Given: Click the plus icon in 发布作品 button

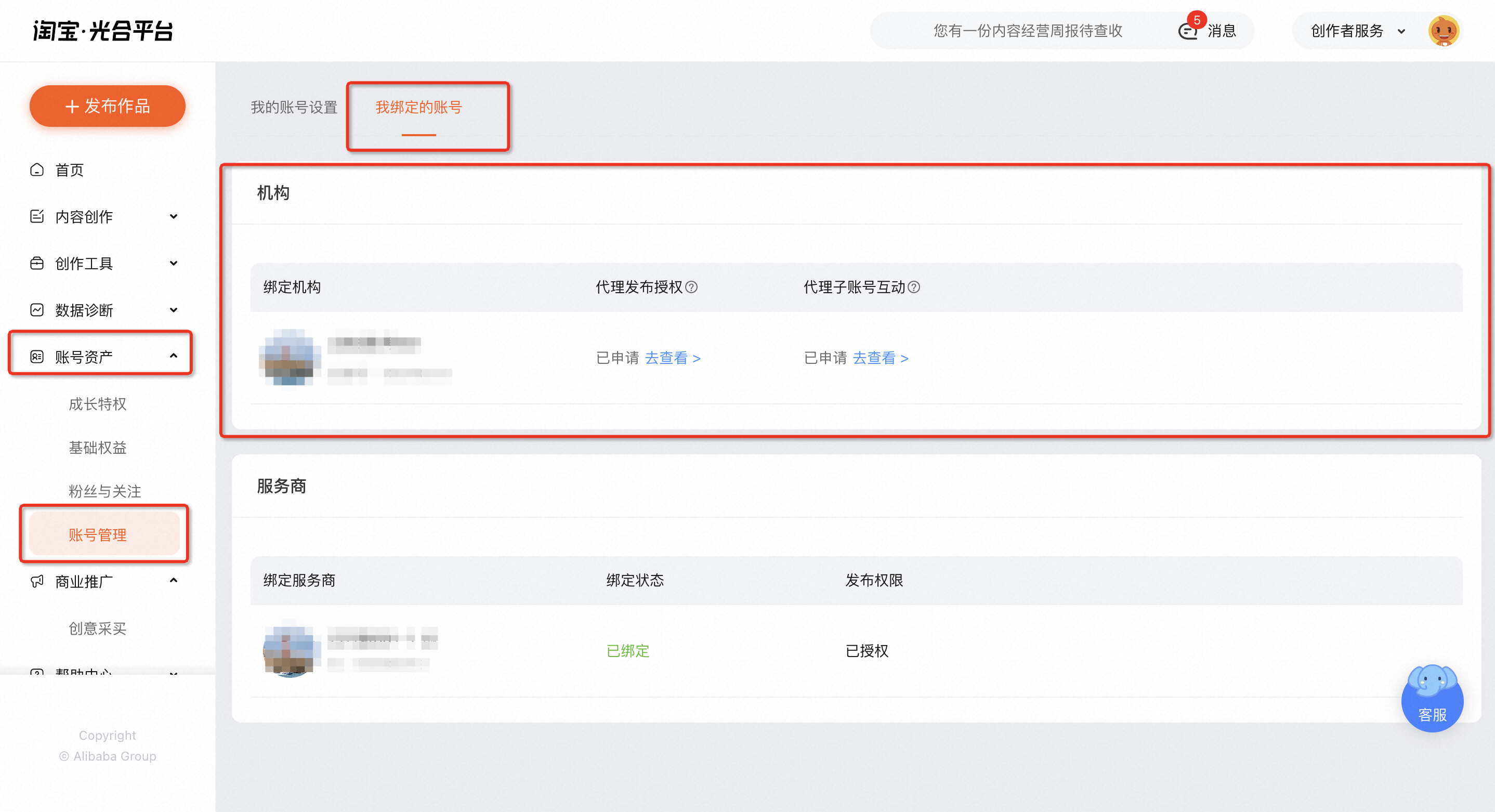Looking at the screenshot, I should (x=72, y=106).
